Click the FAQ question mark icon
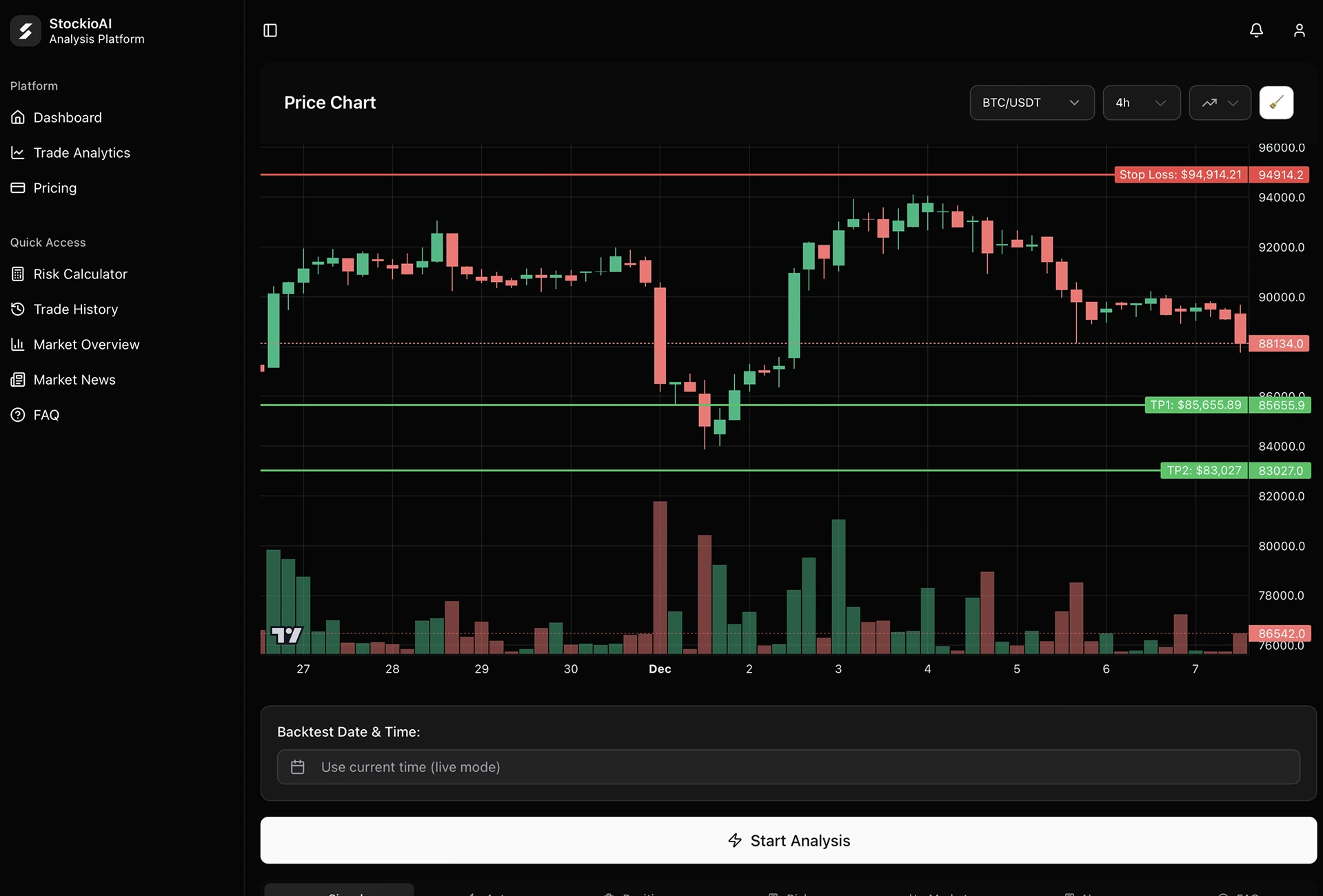 point(17,414)
